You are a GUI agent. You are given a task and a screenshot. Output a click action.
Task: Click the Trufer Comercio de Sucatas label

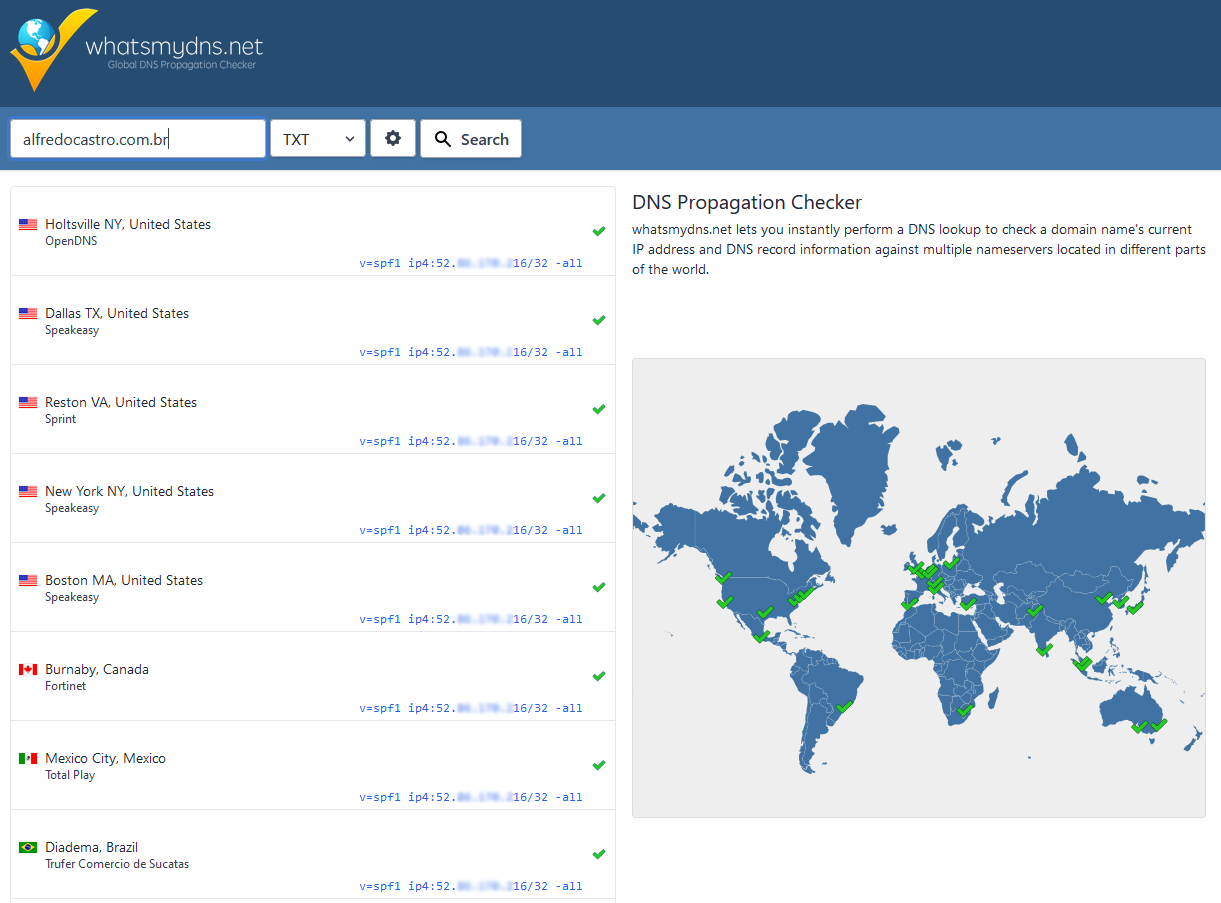(x=117, y=864)
